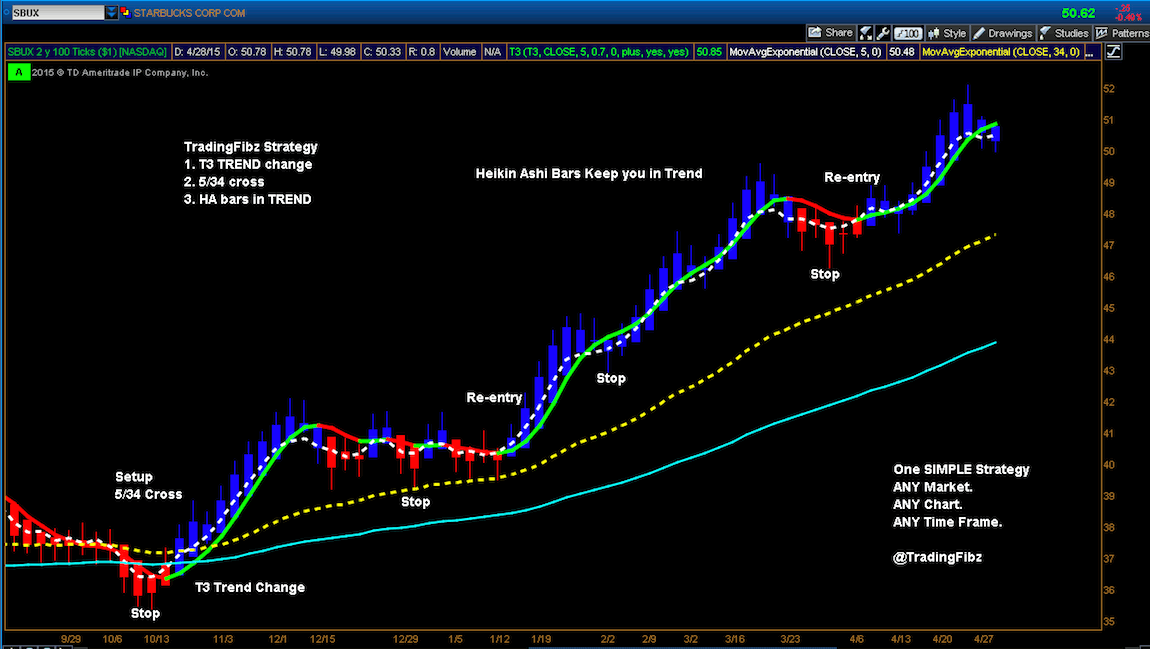Click the C: 50.33 close value
This screenshot has height=649, width=1150.
tap(383, 52)
